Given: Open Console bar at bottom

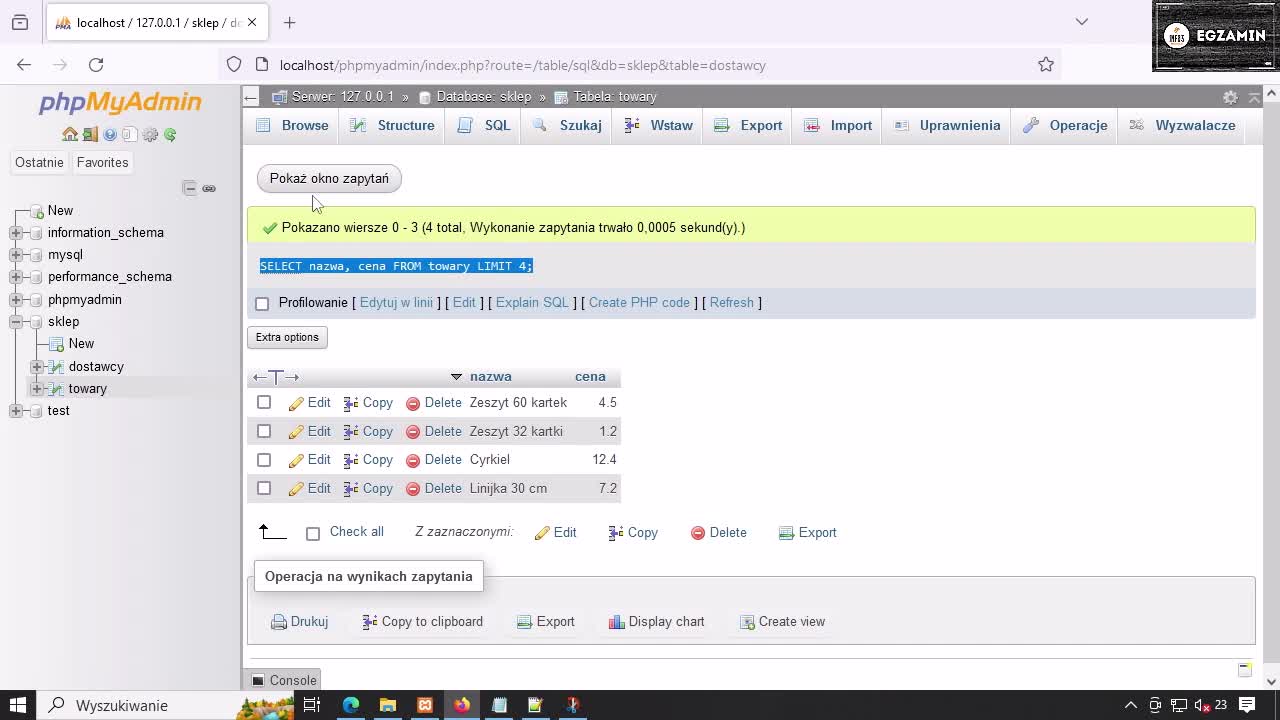Looking at the screenshot, I should (284, 680).
